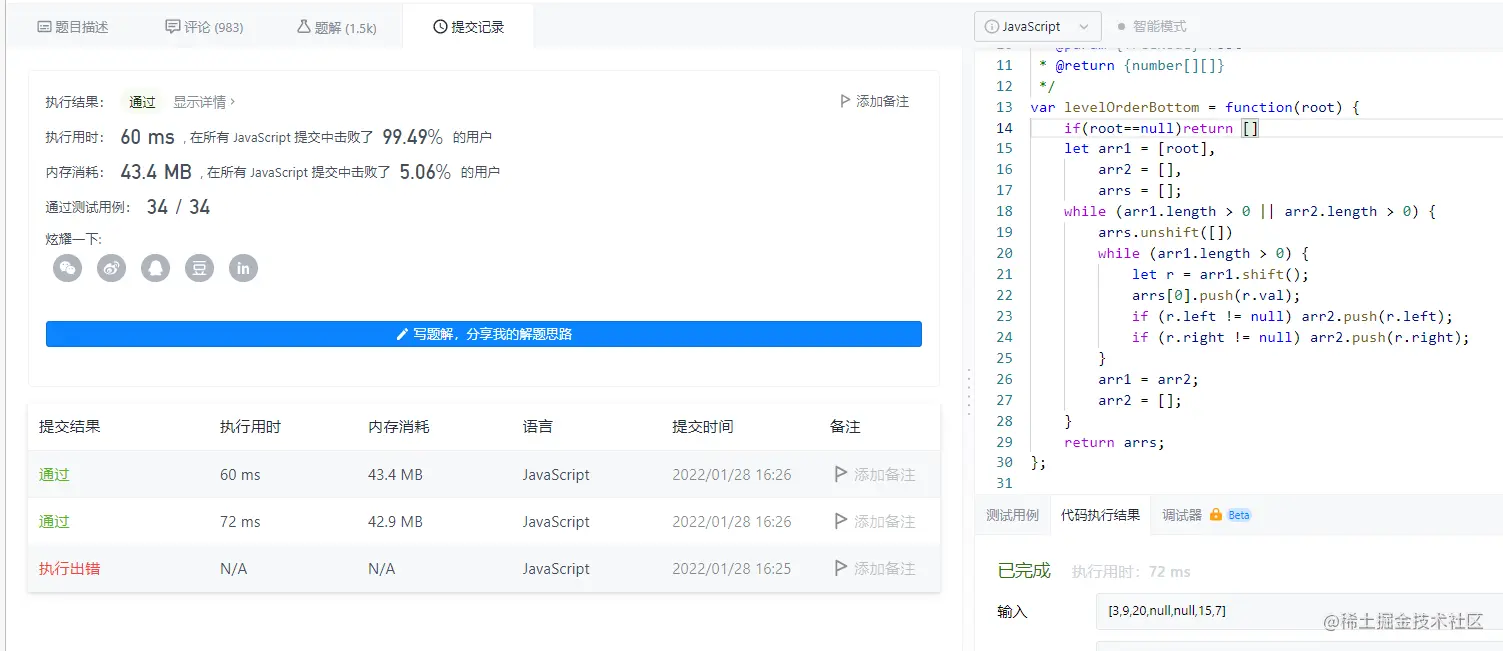Click input field showing [3,9,20,null,null,15,7]
This screenshot has width=1503, height=651.
(1299, 611)
